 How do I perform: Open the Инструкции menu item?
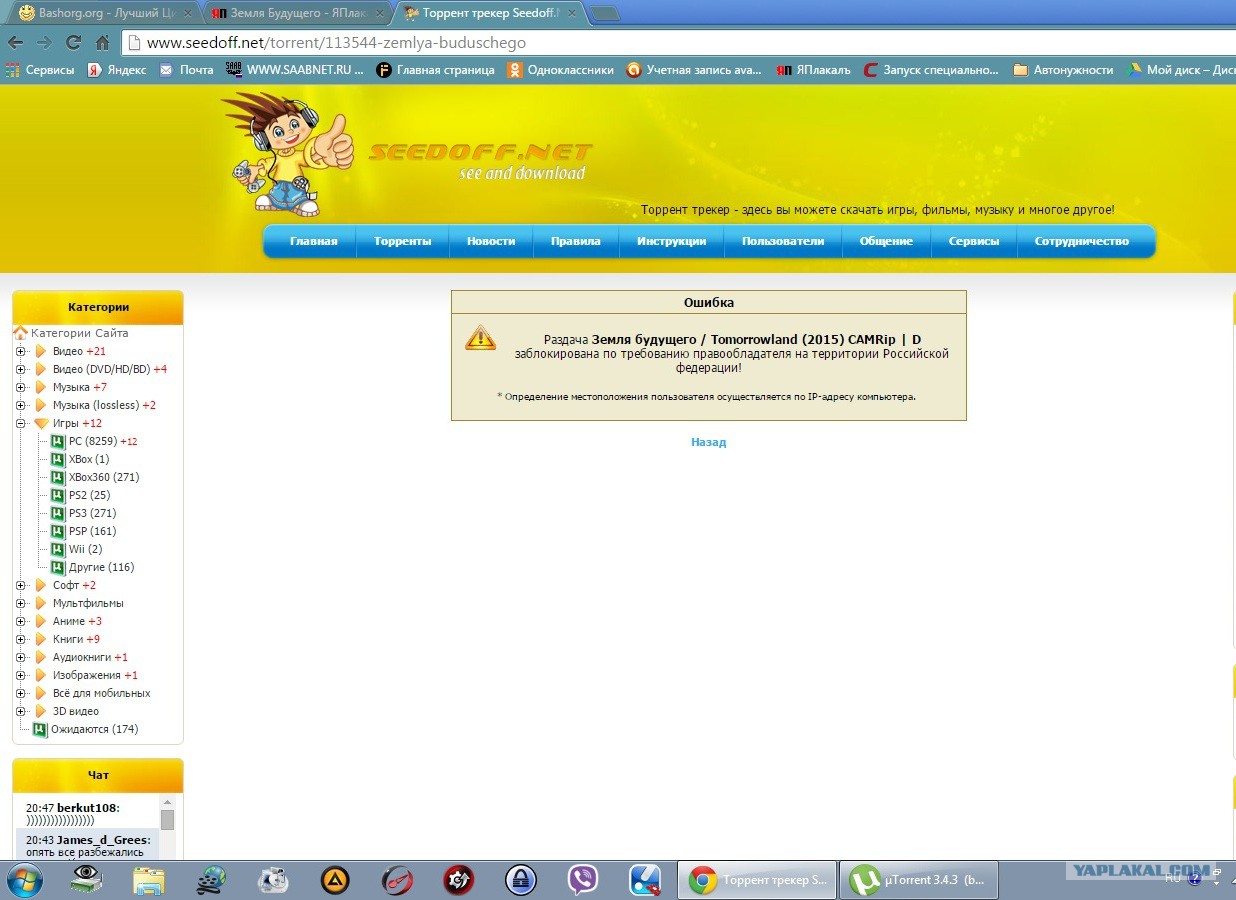(x=672, y=241)
